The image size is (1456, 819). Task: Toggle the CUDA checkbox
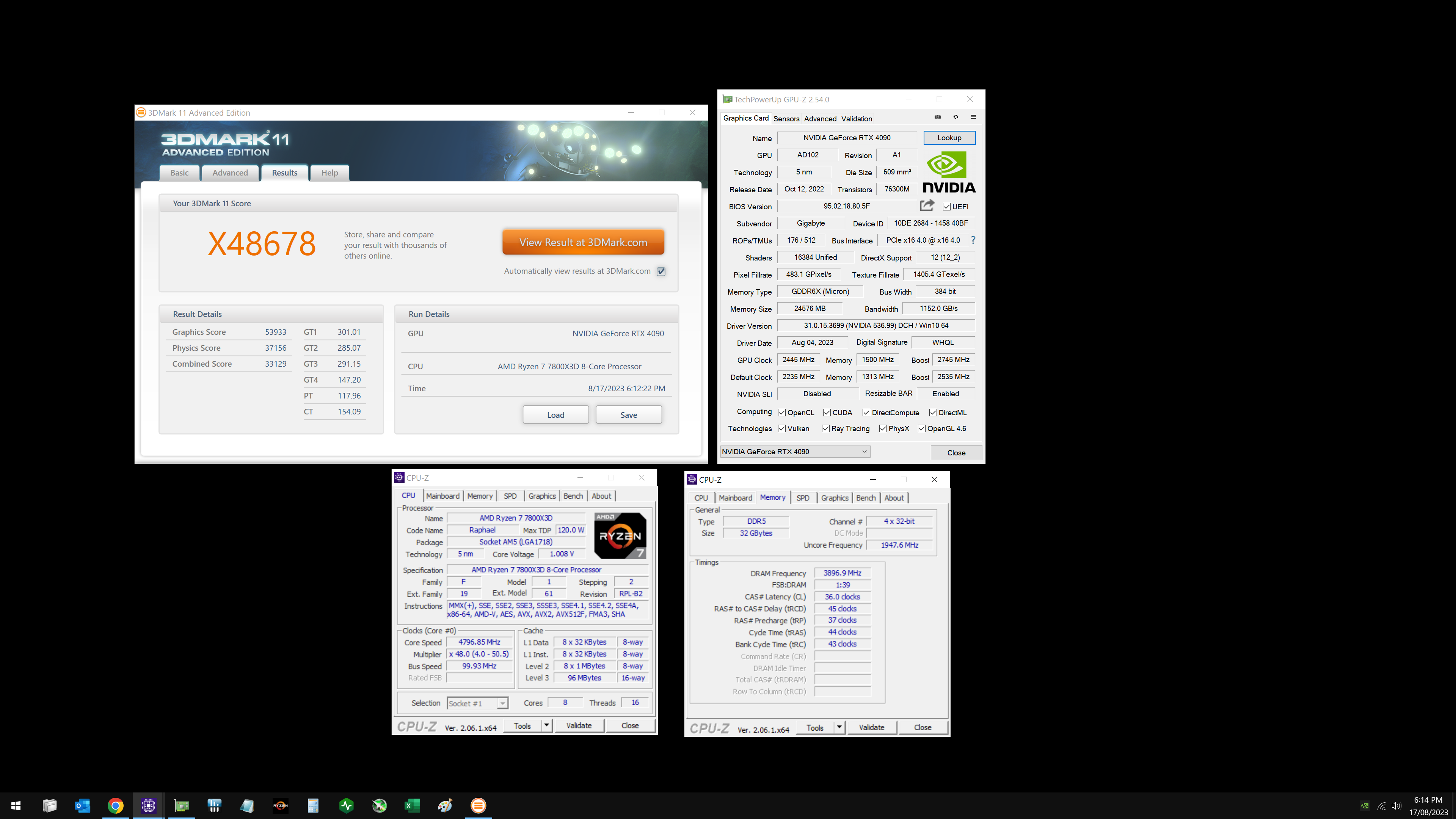click(x=827, y=413)
